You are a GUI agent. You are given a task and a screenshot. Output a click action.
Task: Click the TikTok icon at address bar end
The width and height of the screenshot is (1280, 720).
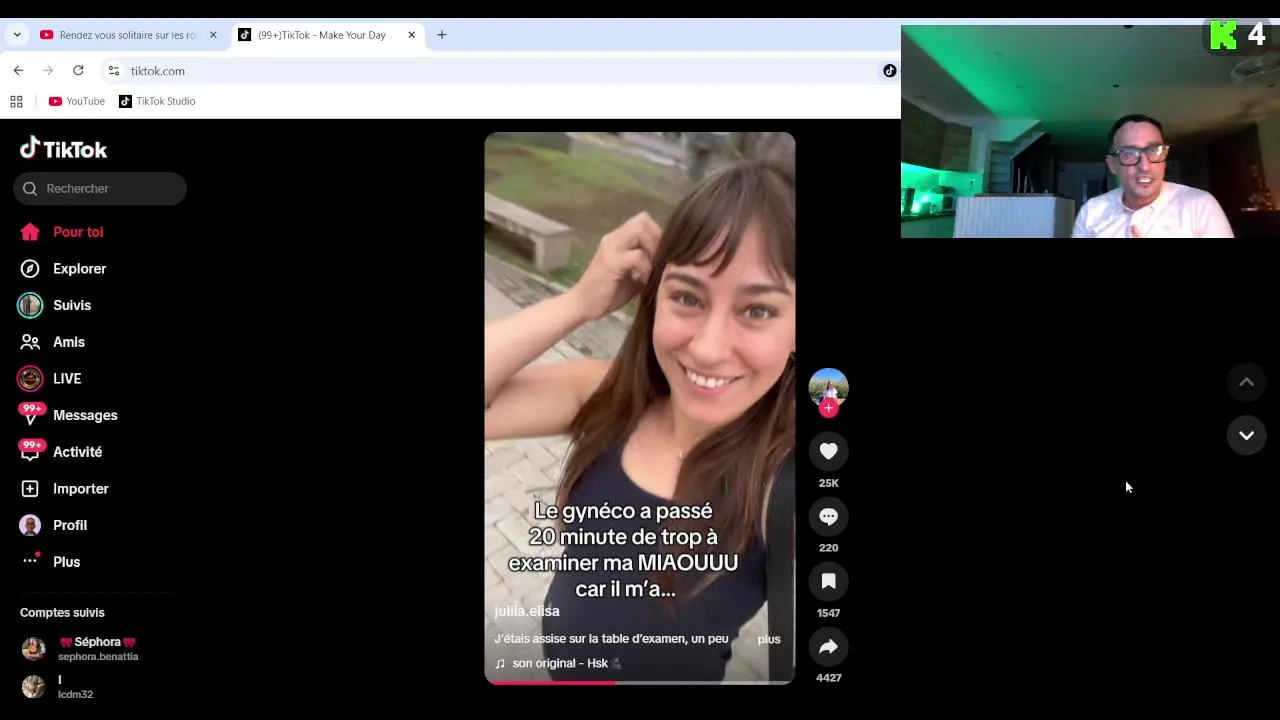point(889,71)
